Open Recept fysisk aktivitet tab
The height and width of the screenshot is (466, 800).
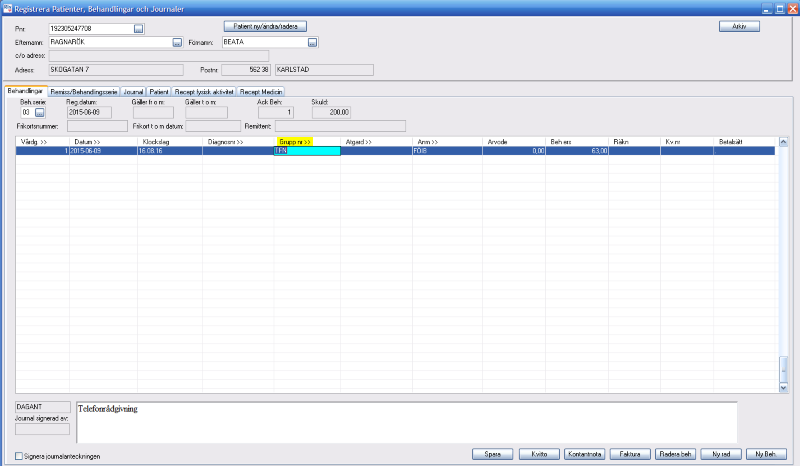[204, 92]
